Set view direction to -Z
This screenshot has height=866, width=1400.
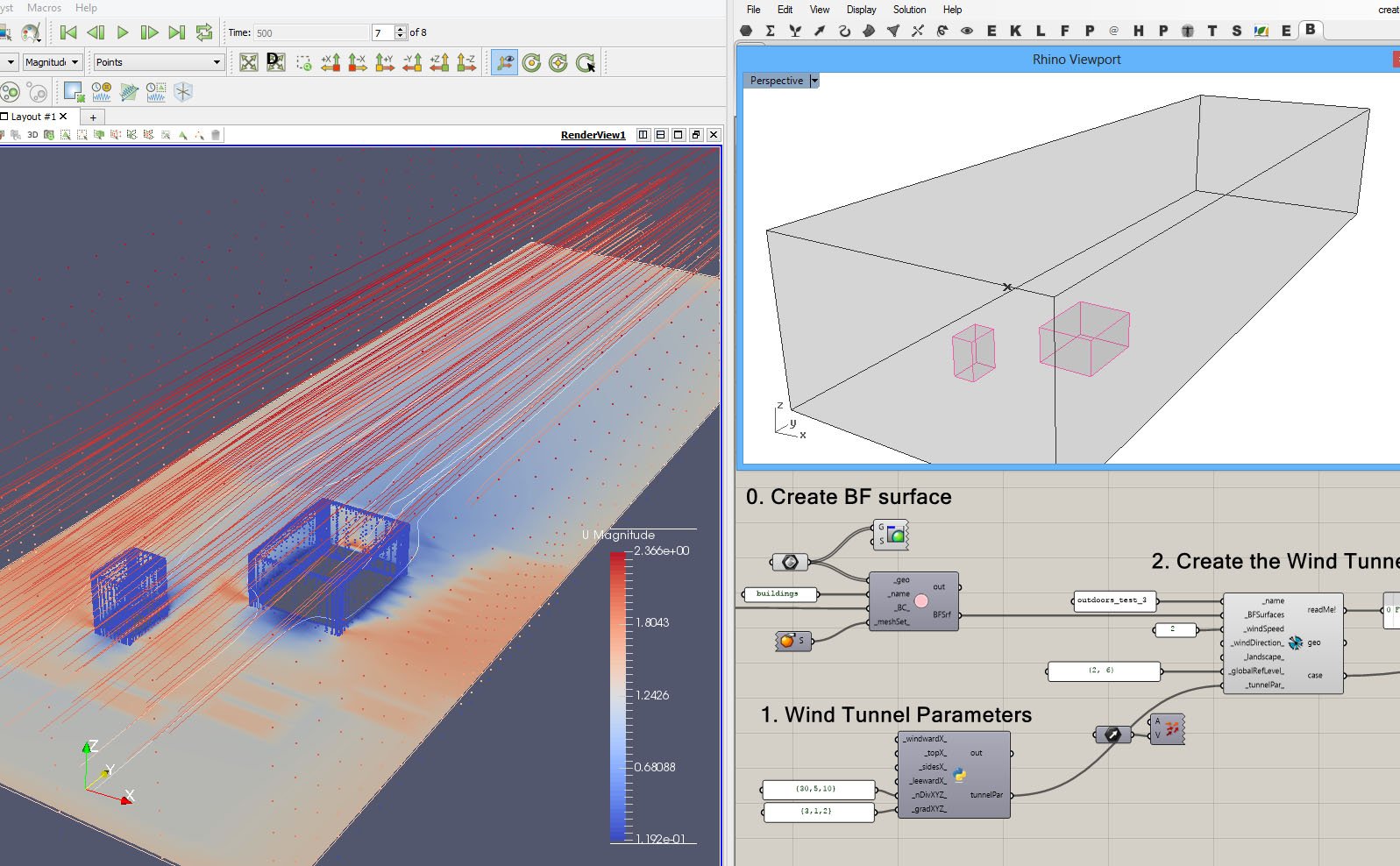click(x=466, y=62)
